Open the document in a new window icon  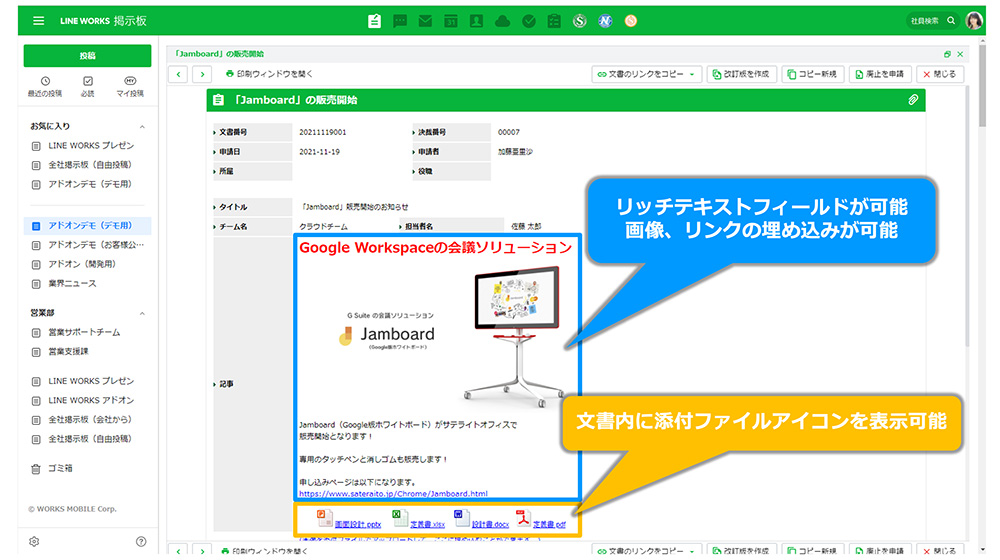pyautogui.click(x=947, y=54)
